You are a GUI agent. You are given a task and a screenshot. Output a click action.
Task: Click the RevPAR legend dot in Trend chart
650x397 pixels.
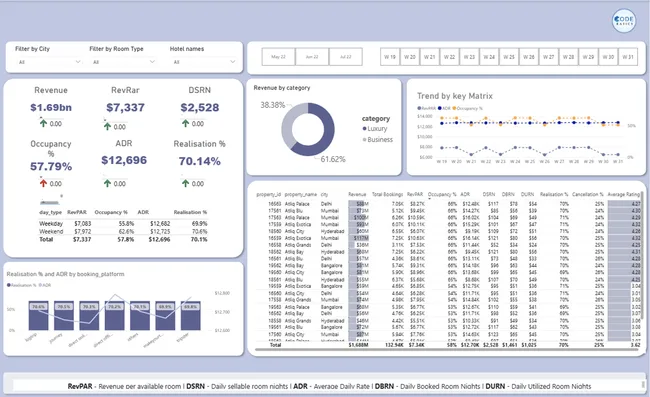pyautogui.click(x=419, y=108)
